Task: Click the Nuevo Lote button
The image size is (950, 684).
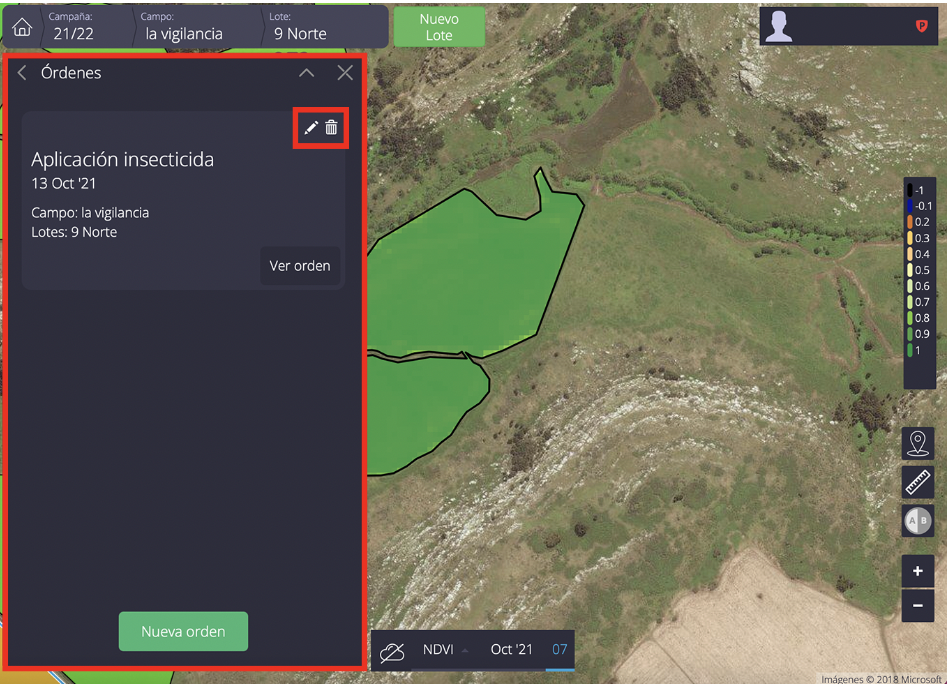Action: coord(439,27)
